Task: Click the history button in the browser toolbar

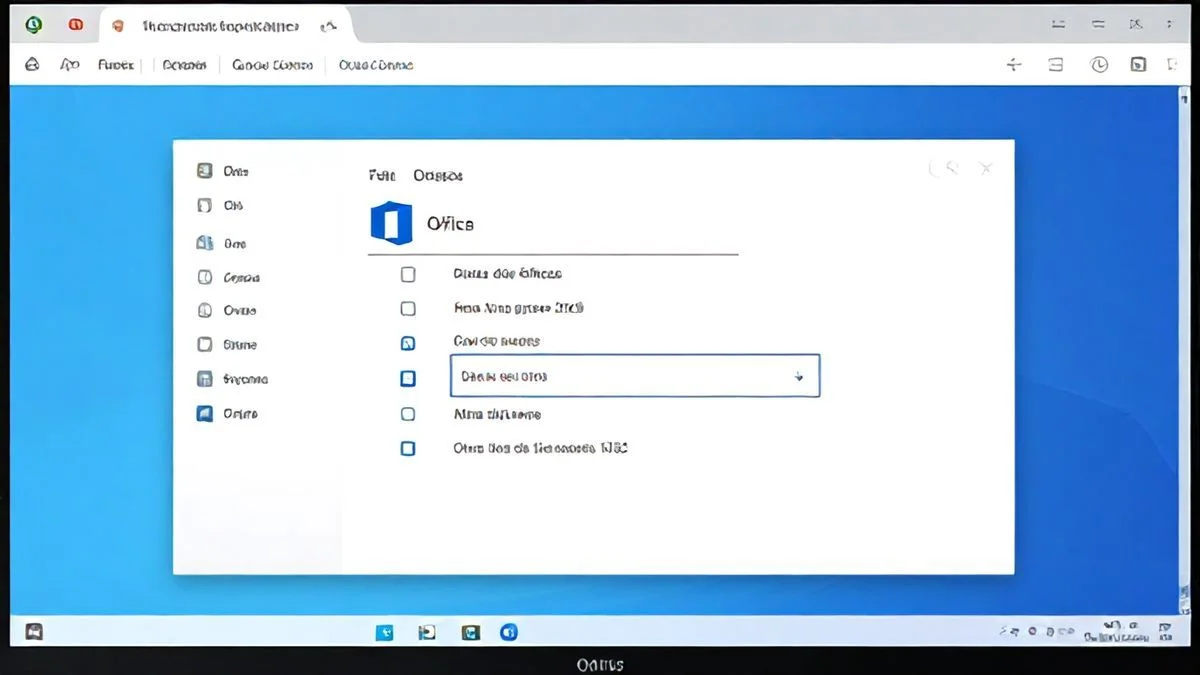Action: click(x=1097, y=64)
